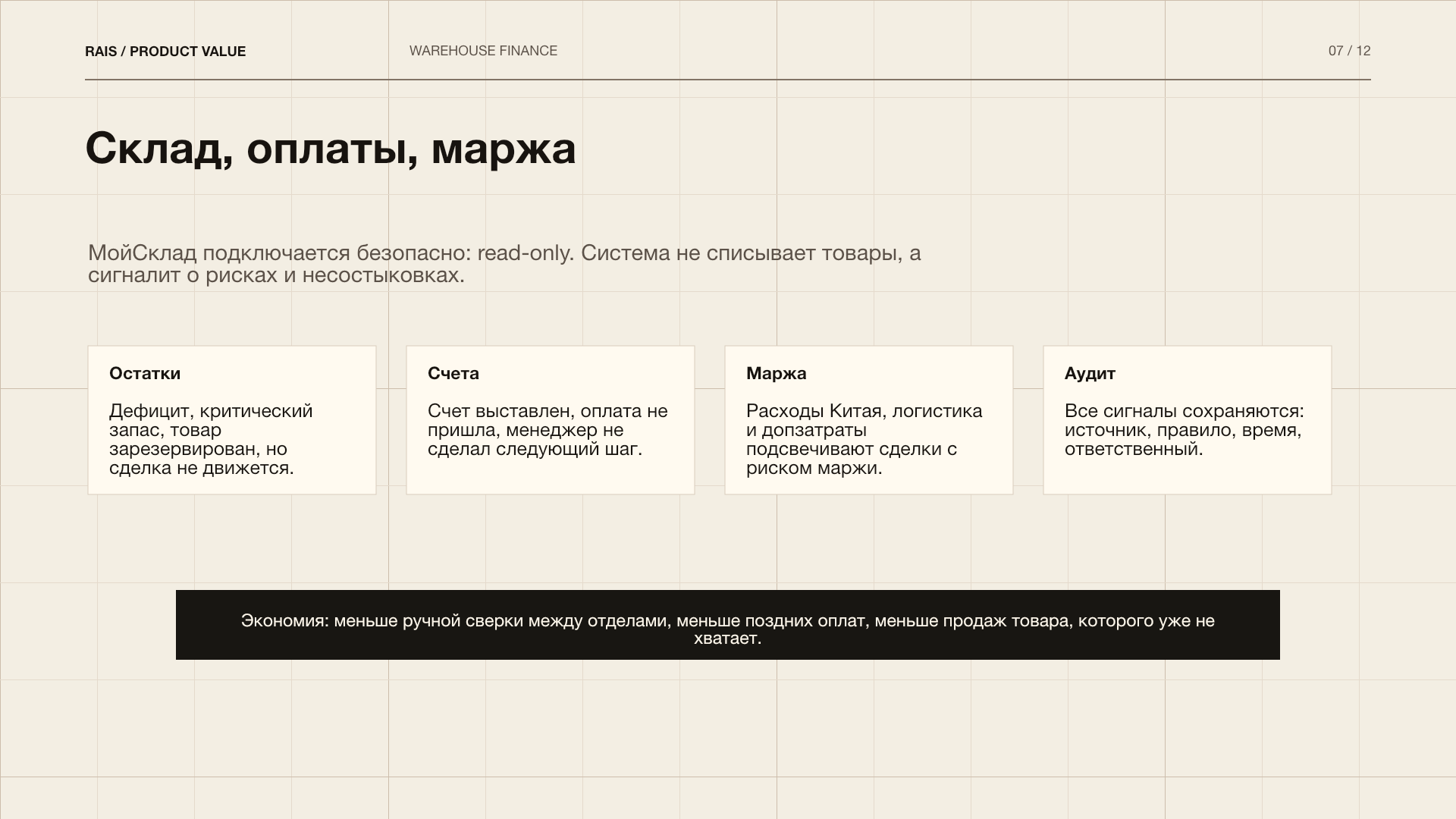Click the 07 / 12 page indicator
This screenshot has height=819, width=1456.
[x=1349, y=51]
